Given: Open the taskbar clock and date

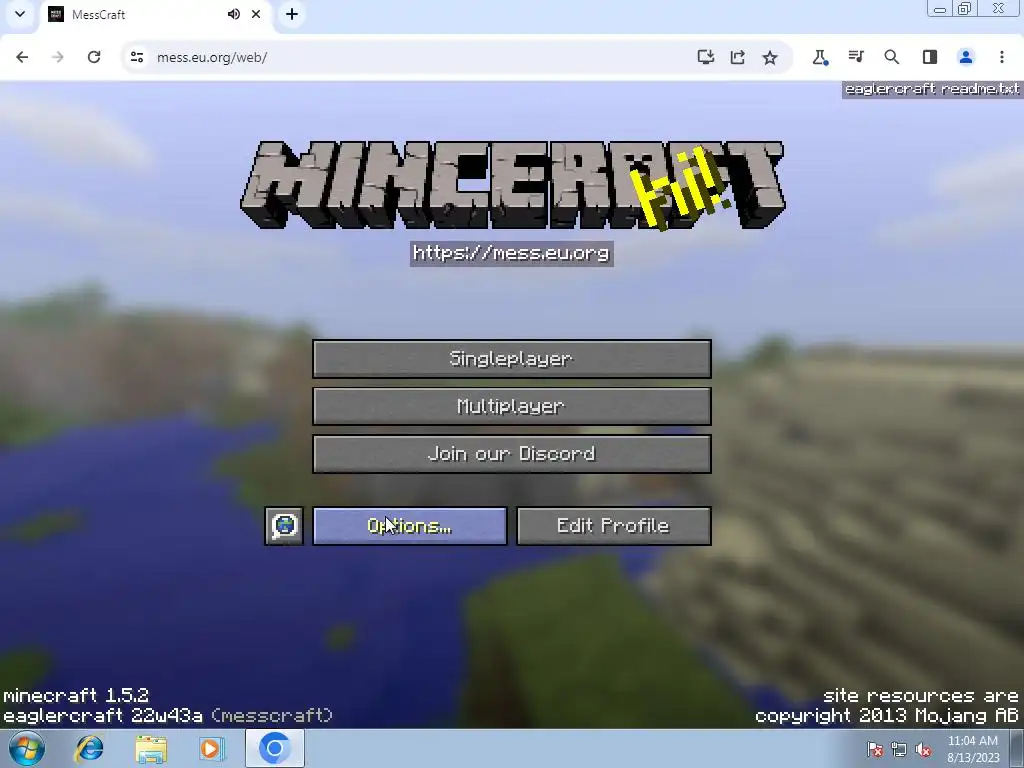Looking at the screenshot, I should (x=973, y=749).
